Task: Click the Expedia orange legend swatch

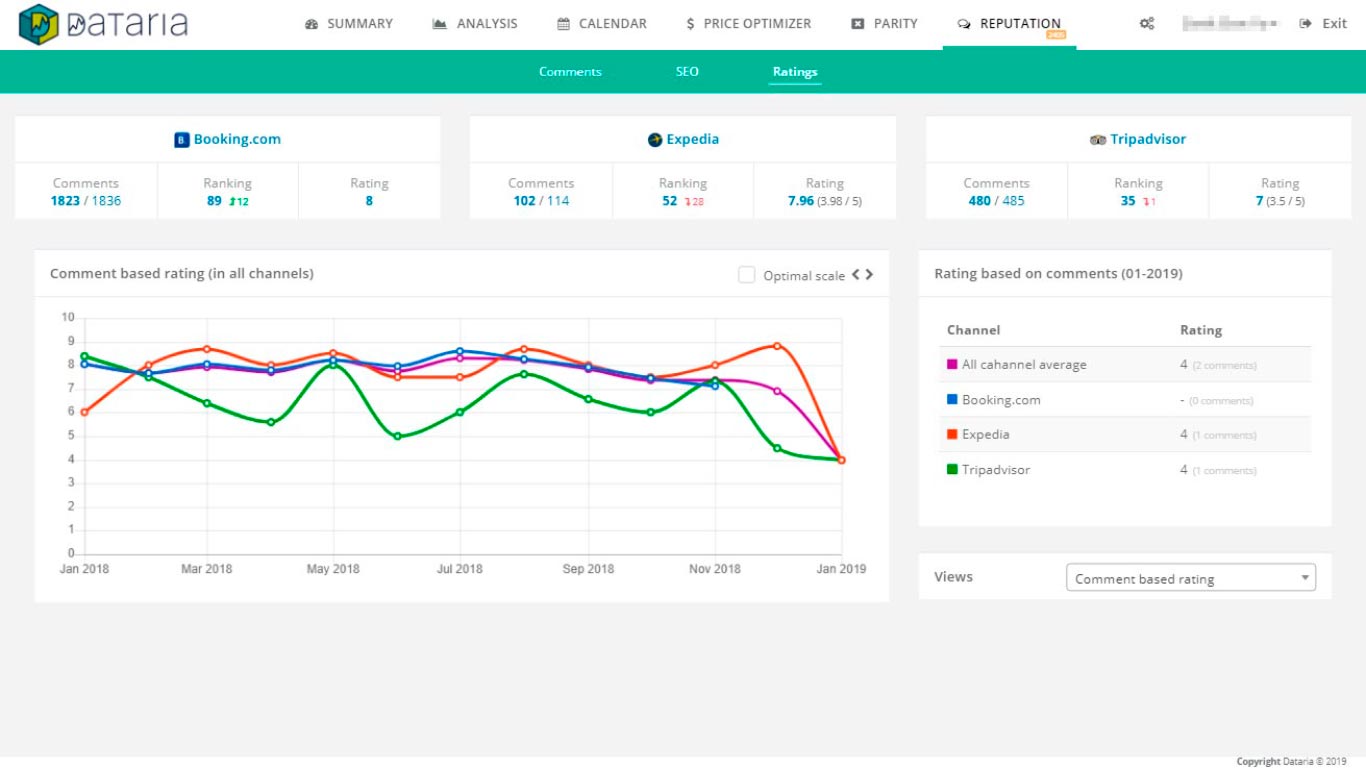Action: point(952,435)
